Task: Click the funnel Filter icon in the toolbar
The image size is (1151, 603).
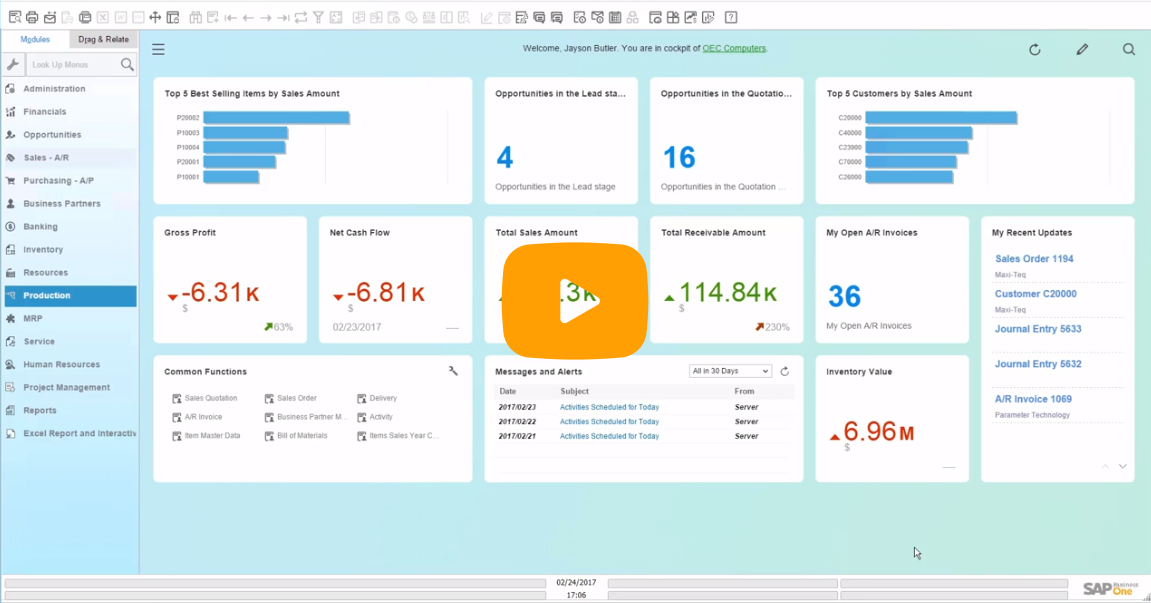Action: (319, 18)
